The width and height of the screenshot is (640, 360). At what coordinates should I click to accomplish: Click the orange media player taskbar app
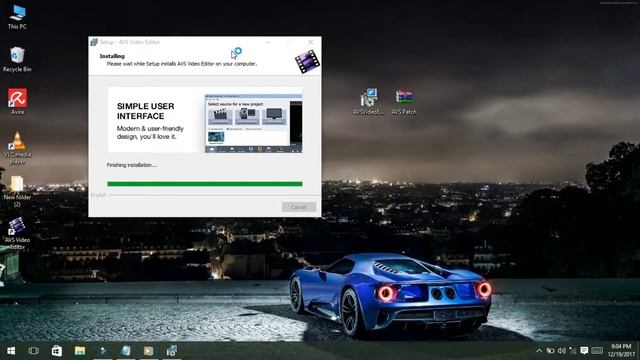(148, 351)
